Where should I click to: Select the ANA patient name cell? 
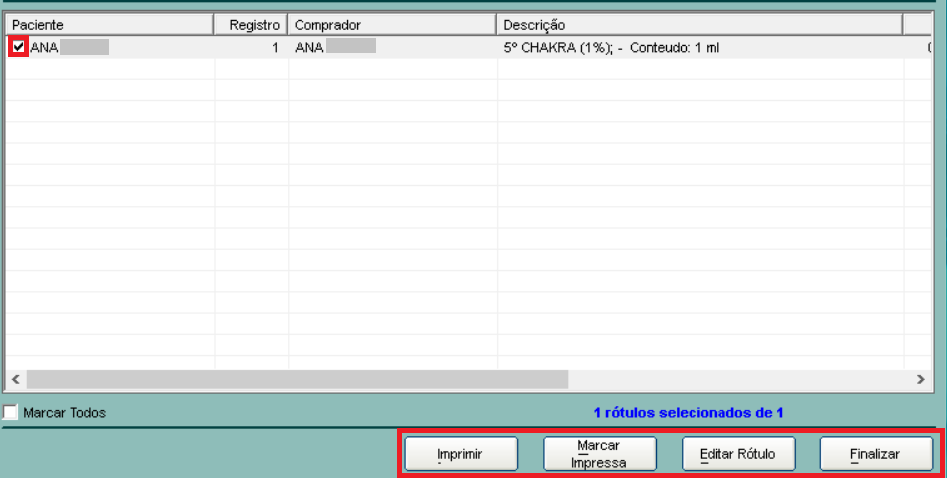coord(70,47)
